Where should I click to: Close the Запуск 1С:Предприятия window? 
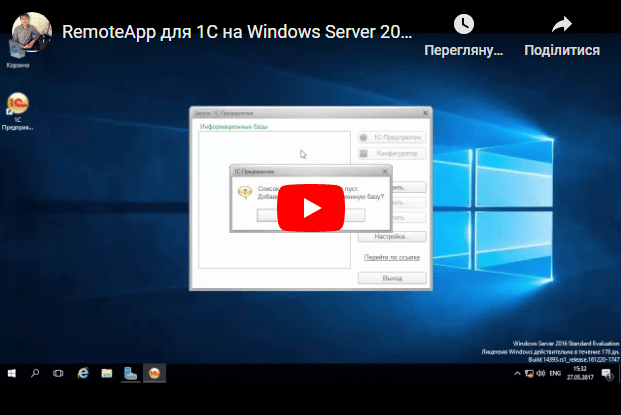point(425,113)
